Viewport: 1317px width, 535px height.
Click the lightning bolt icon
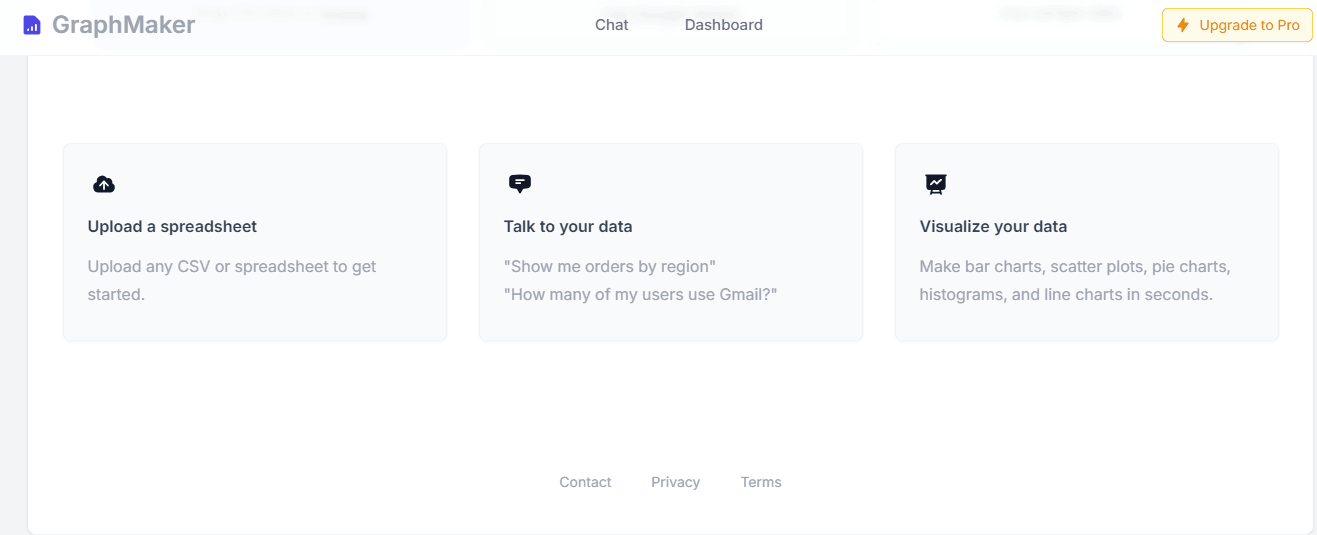(x=1183, y=25)
